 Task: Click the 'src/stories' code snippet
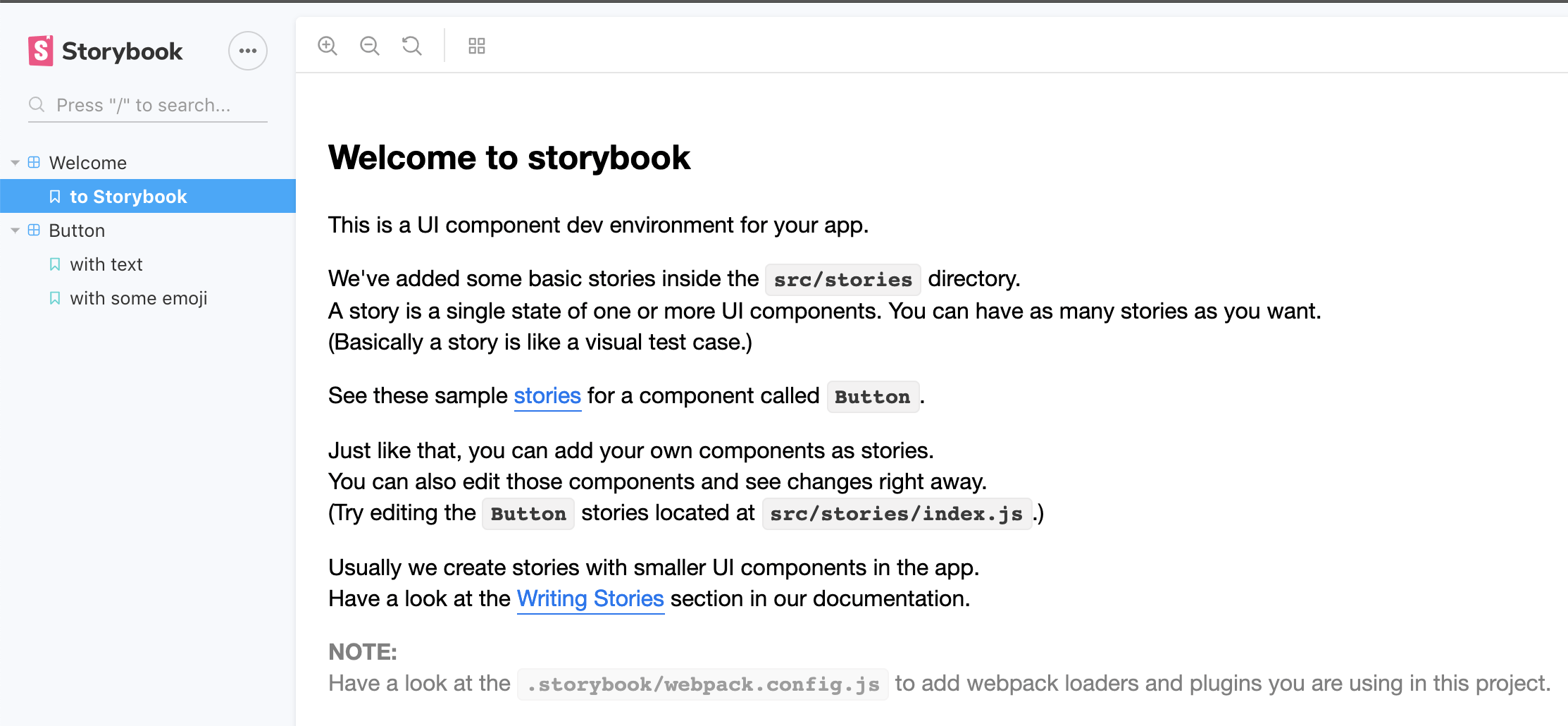click(843, 279)
